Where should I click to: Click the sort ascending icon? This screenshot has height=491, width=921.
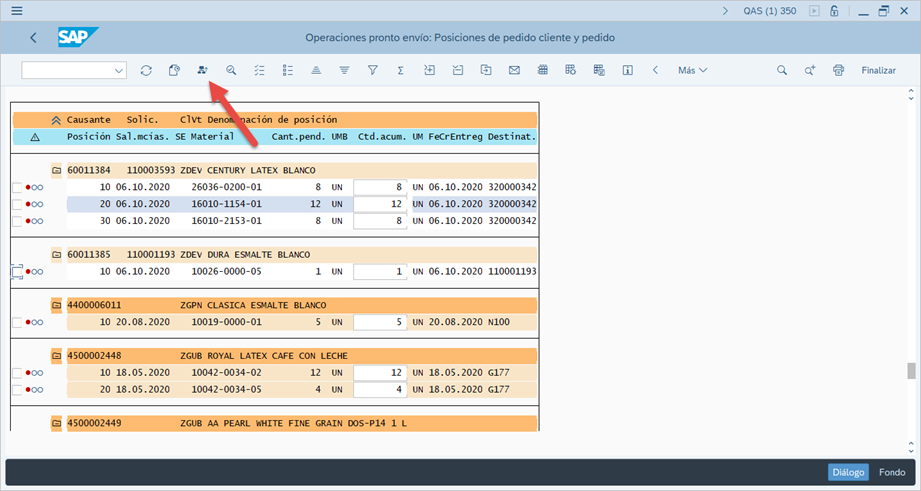(x=315, y=71)
